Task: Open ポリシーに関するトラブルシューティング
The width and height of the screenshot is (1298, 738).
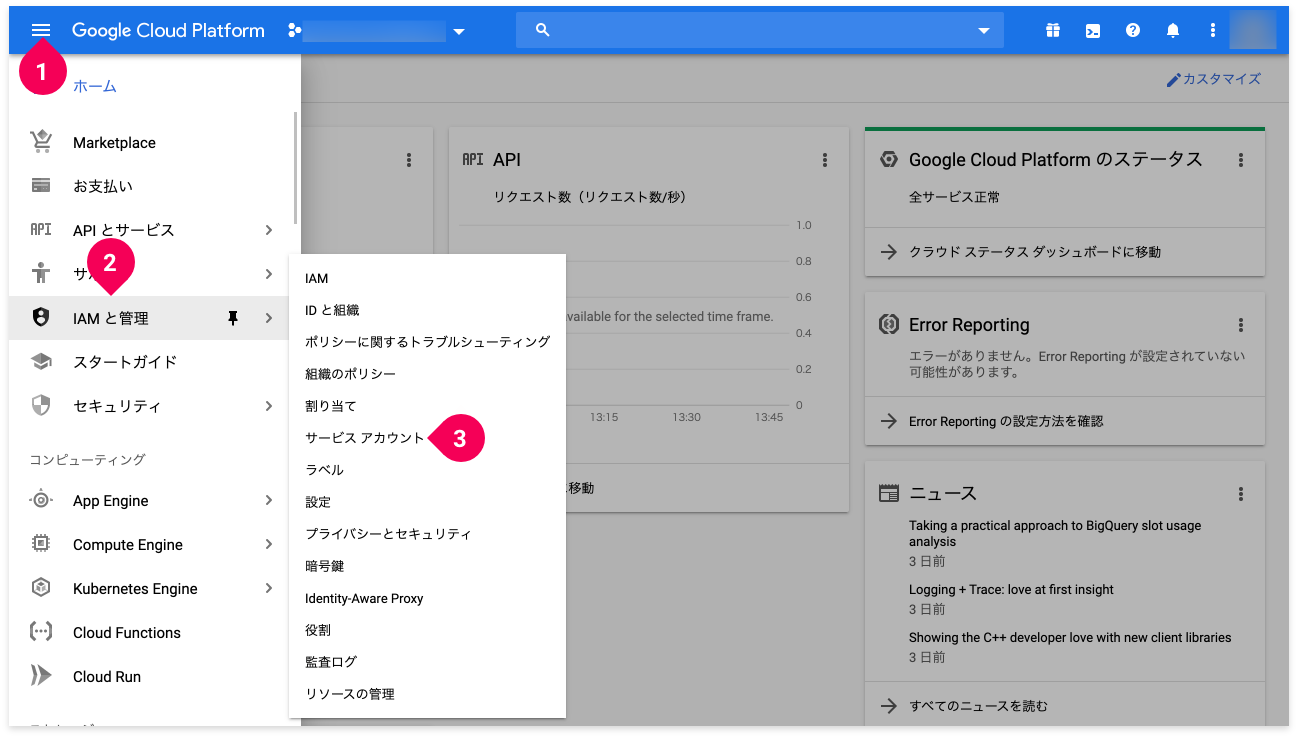Action: (x=427, y=342)
